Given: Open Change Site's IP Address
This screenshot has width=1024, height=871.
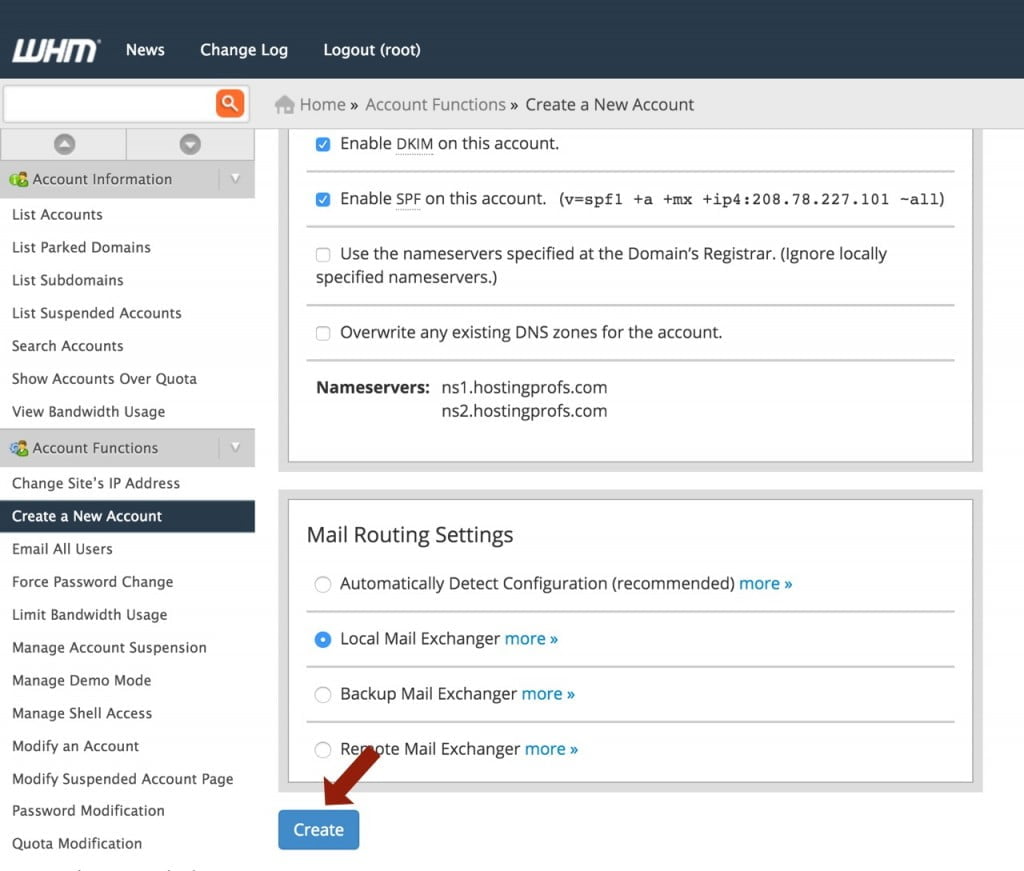Looking at the screenshot, I should 96,483.
